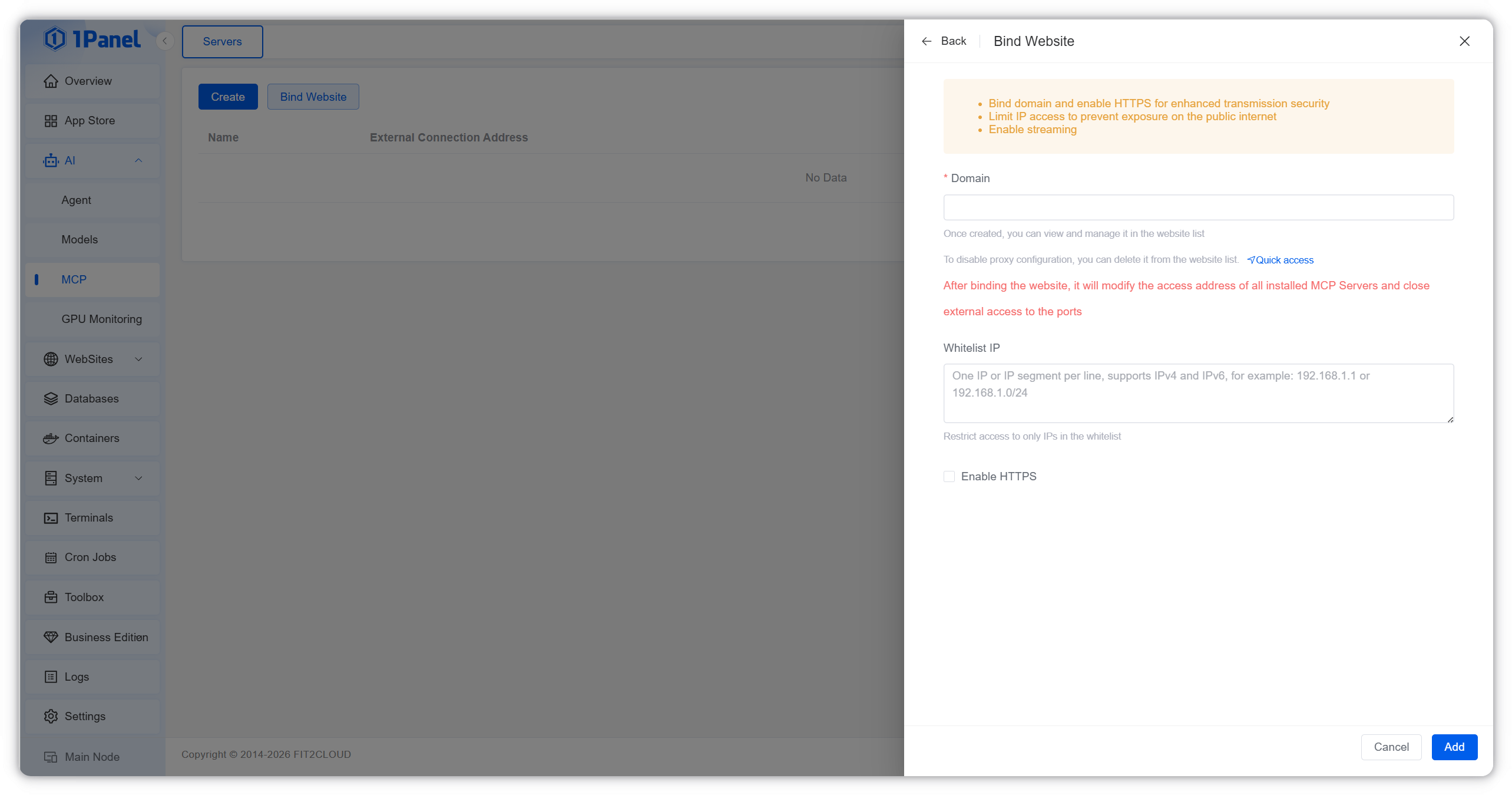Click the Back link in drawer header
1512x795 pixels.
pyautogui.click(x=954, y=41)
